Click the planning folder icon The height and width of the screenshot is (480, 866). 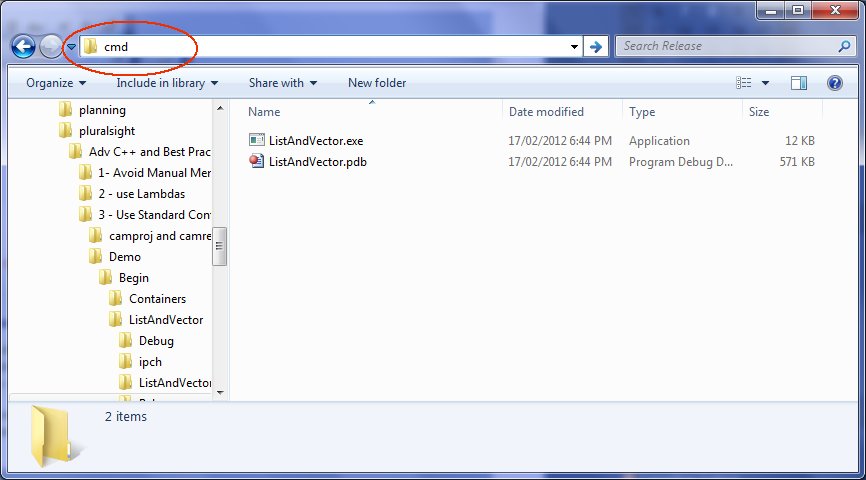tap(66, 109)
